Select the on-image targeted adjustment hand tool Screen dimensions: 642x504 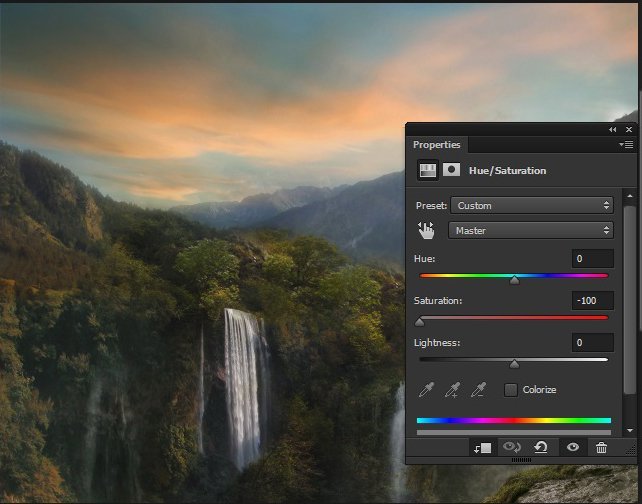point(427,230)
